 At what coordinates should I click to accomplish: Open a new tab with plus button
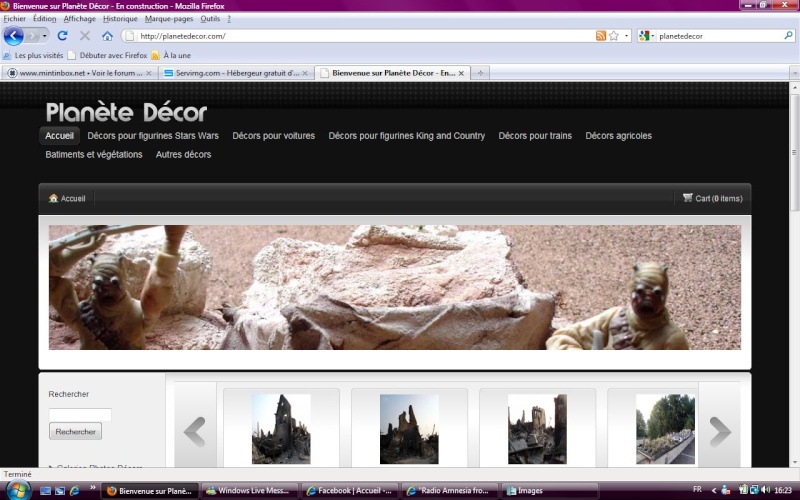[x=480, y=73]
